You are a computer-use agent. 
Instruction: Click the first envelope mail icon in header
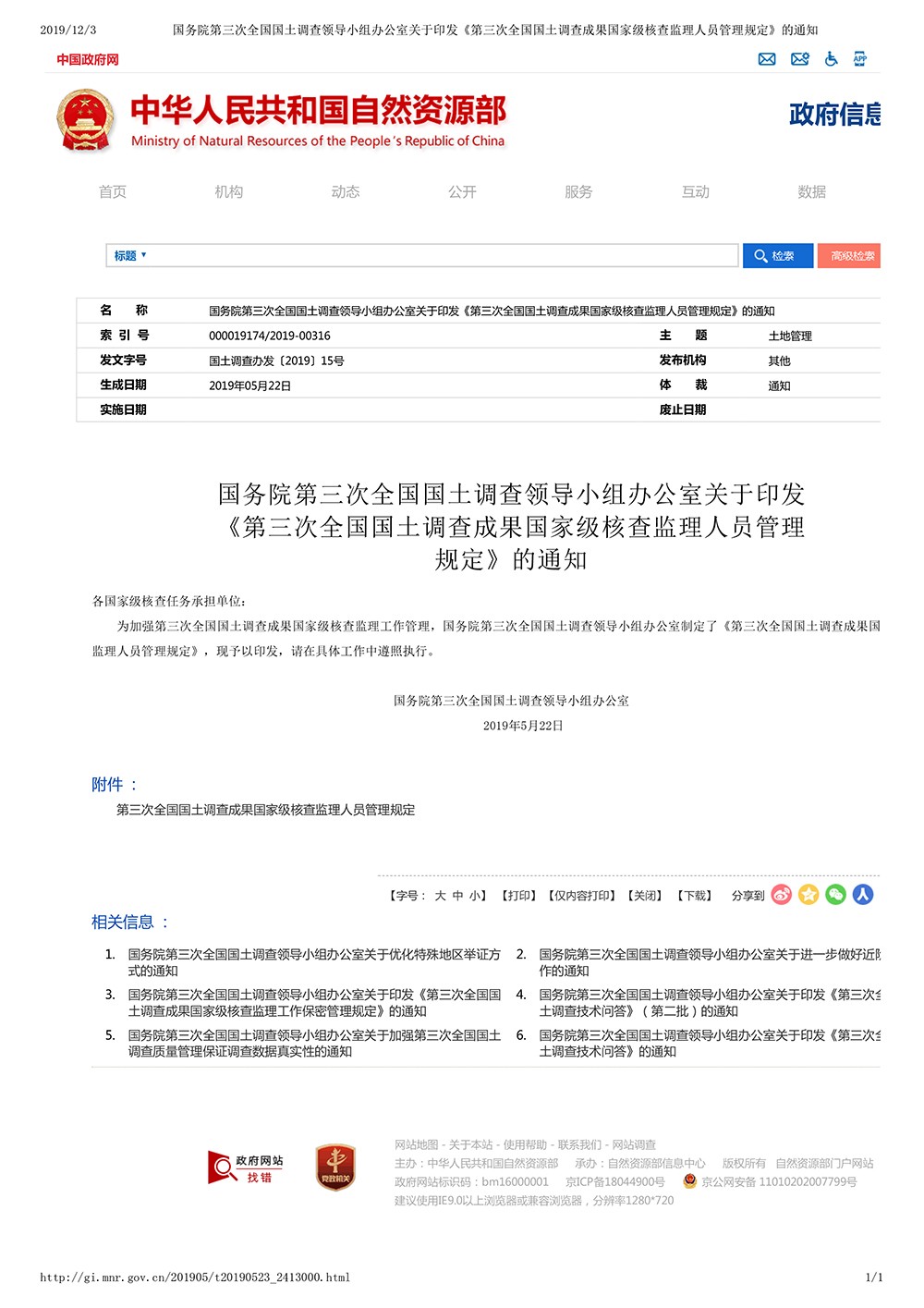[x=767, y=59]
